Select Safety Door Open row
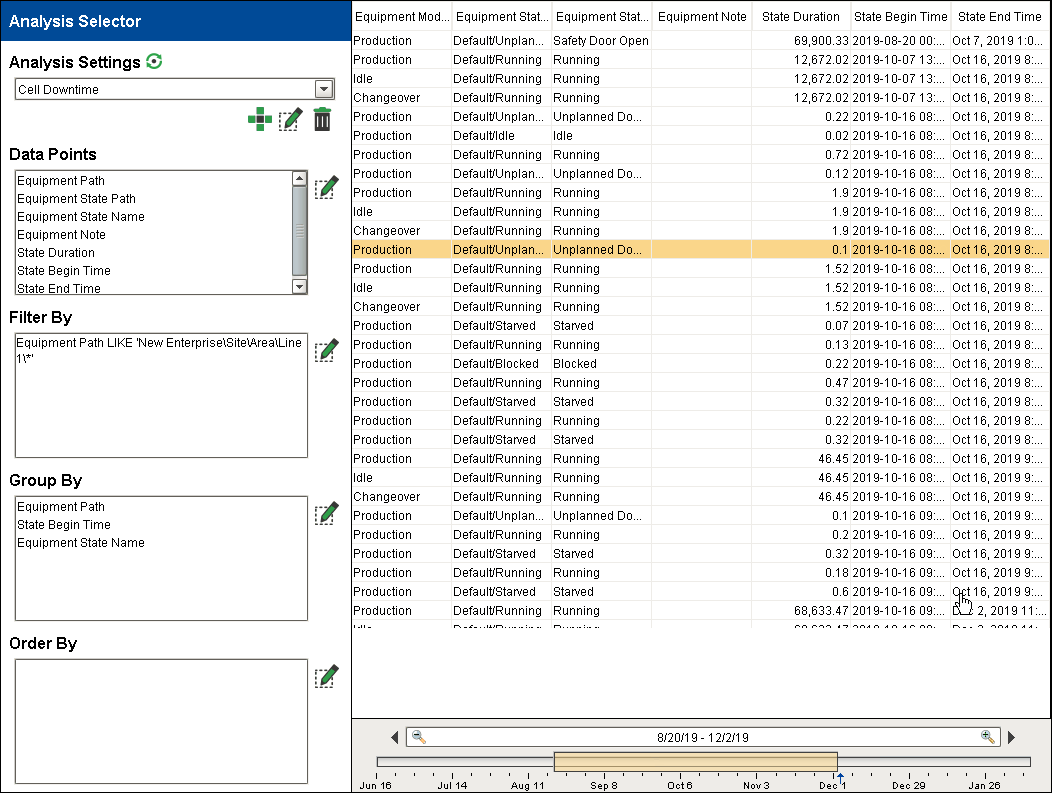This screenshot has height=793, width=1052. (600, 41)
